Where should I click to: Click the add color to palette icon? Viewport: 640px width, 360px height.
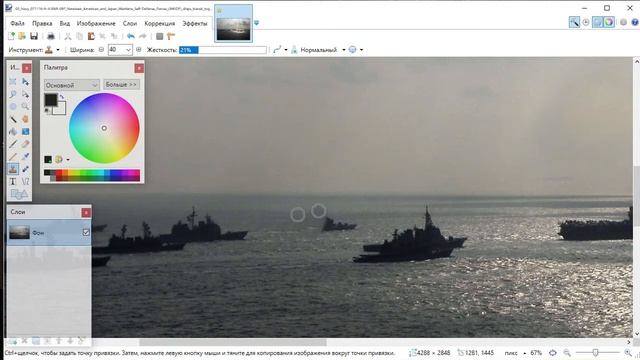48,159
